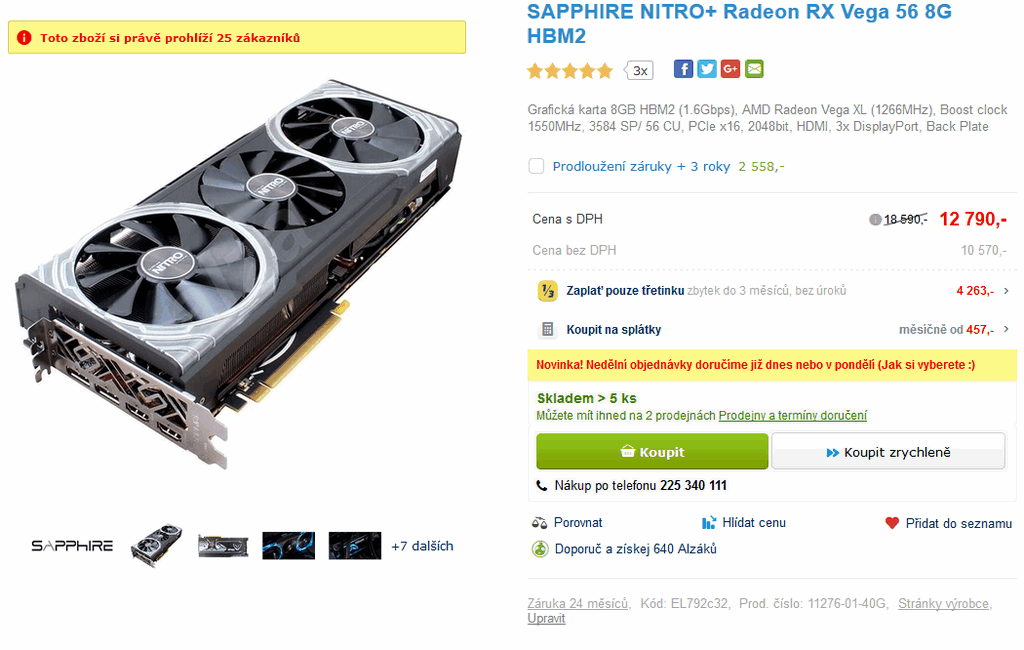Open Prodejny a termíny doručení link

pyautogui.click(x=793, y=415)
